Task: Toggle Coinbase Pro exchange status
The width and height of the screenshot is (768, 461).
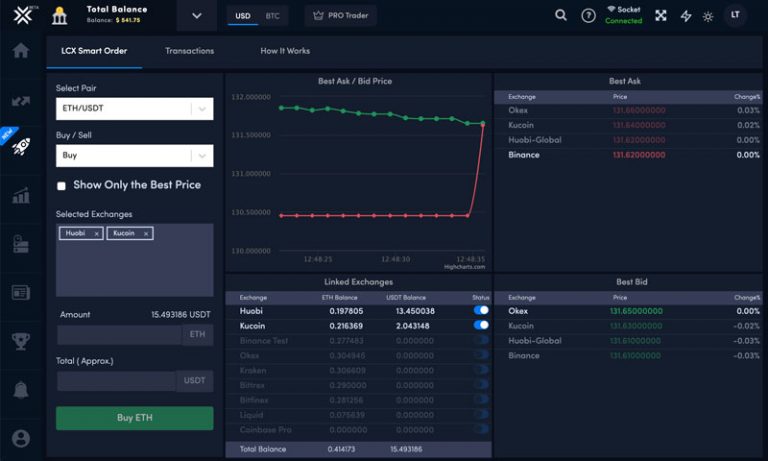Action: 481,429
